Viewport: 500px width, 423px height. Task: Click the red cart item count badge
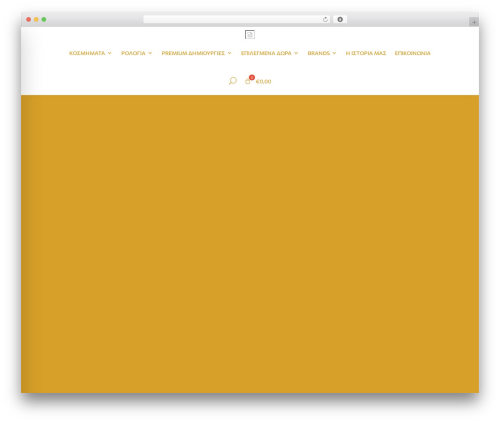click(252, 77)
